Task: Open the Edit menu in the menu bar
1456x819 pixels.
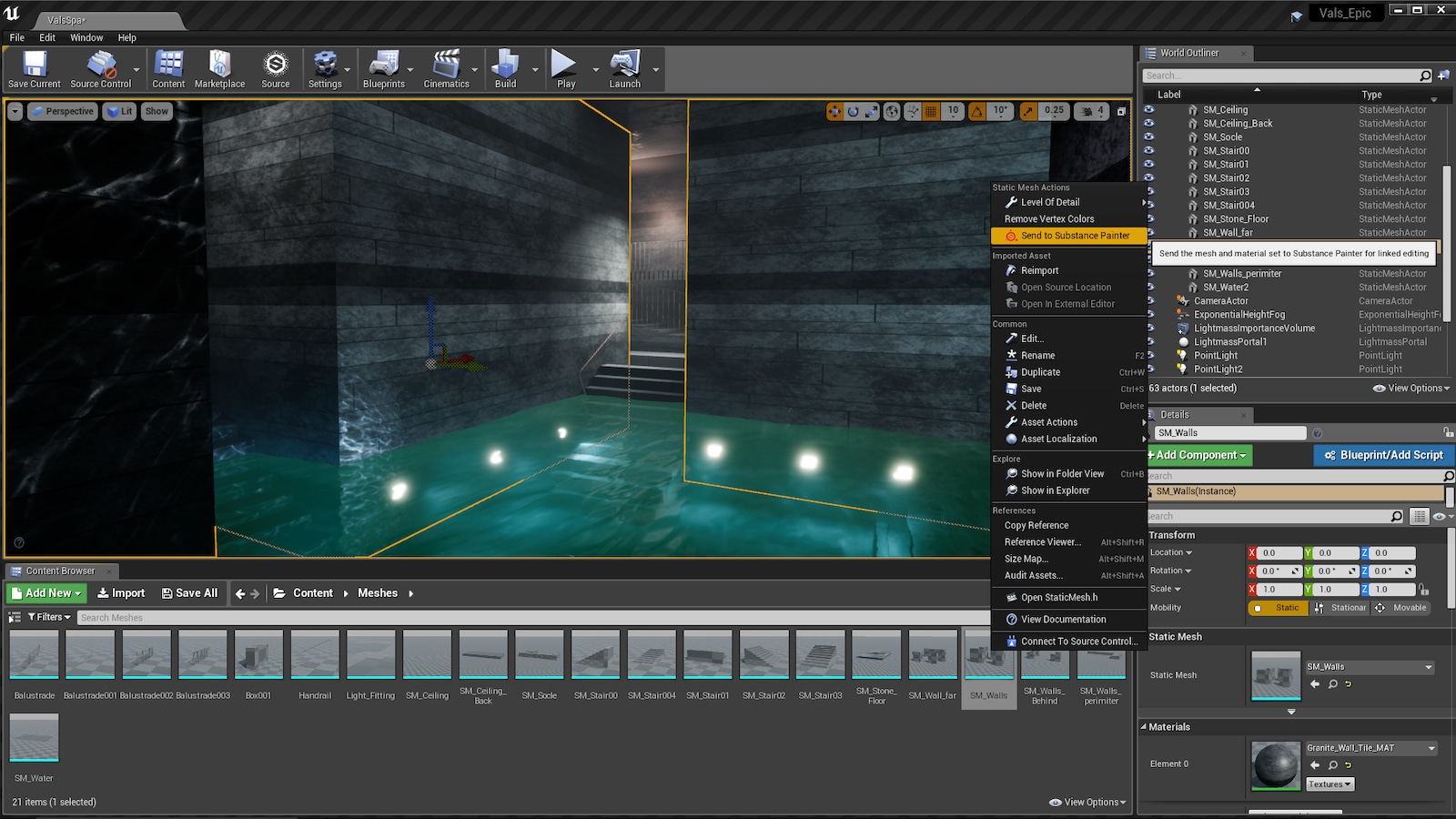Action: [46, 37]
